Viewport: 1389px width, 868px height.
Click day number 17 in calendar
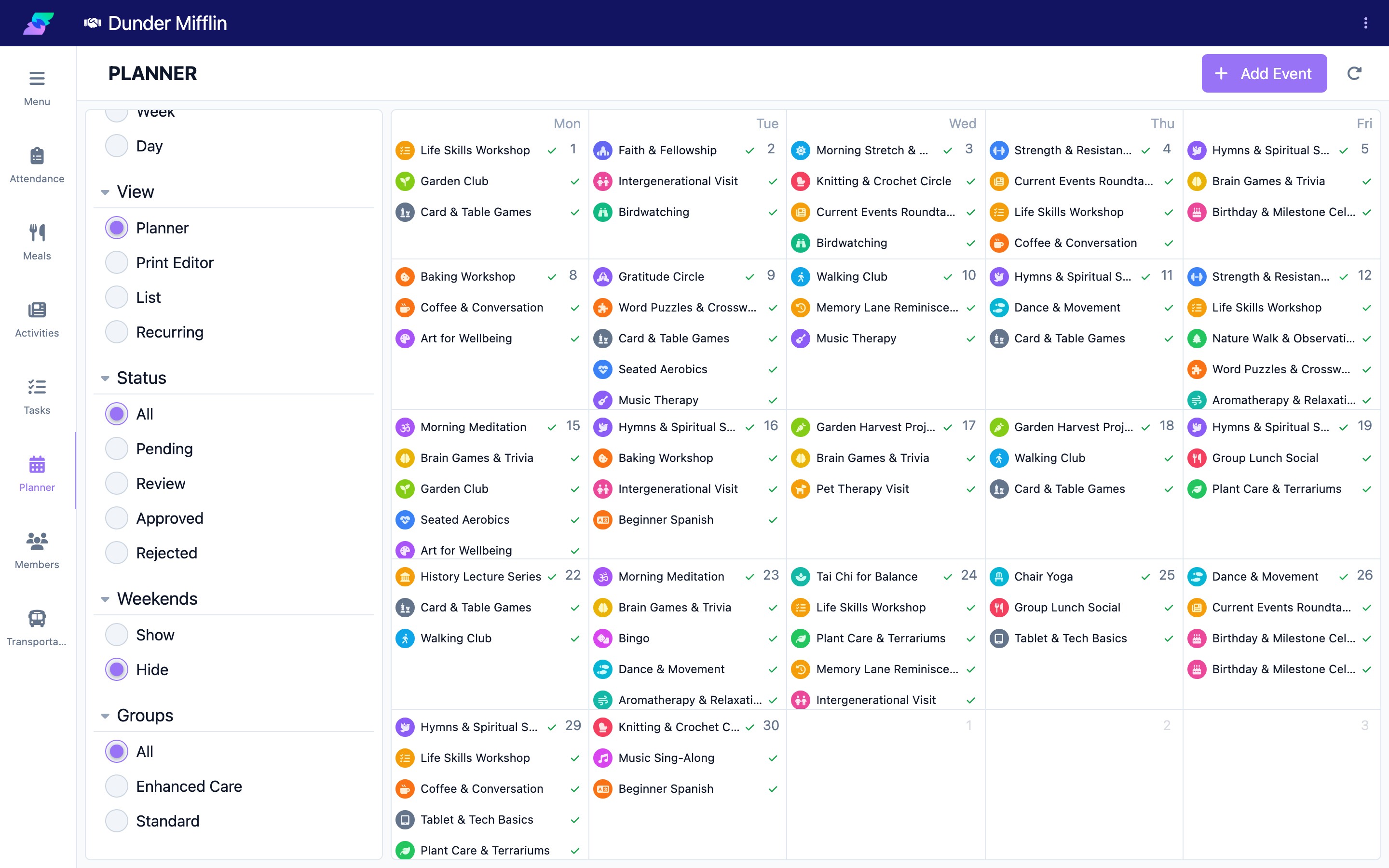point(968,426)
